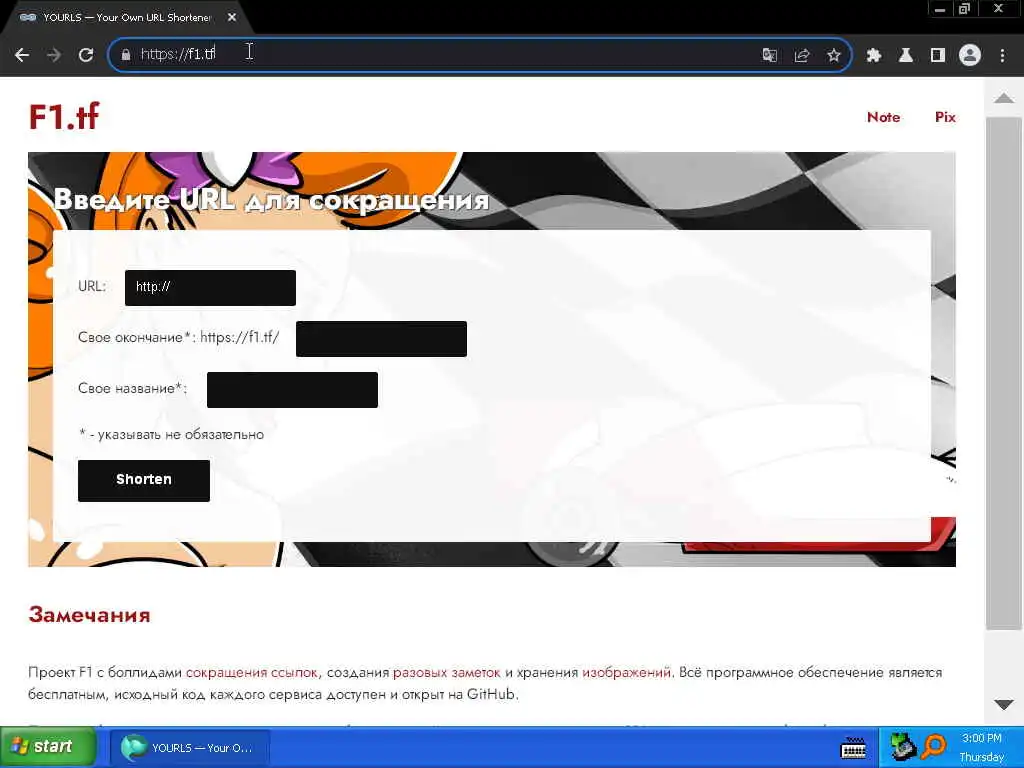Screen dimensions: 1024x768
Task: Click the custom title input field
Action: pos(292,389)
